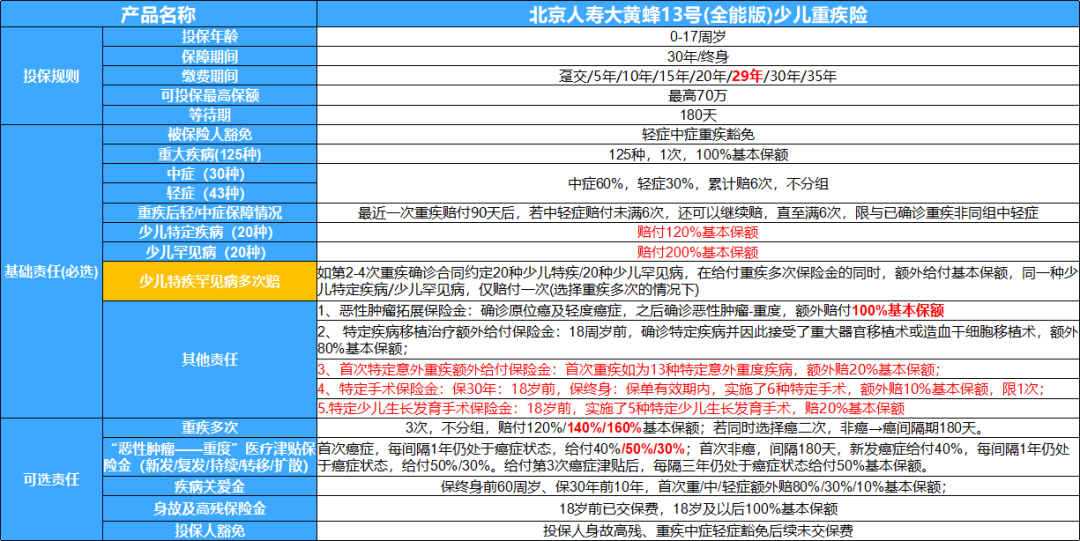Click the 轻症中症重疾豁免 value cell
The width and height of the screenshot is (1080, 541).
698,134
